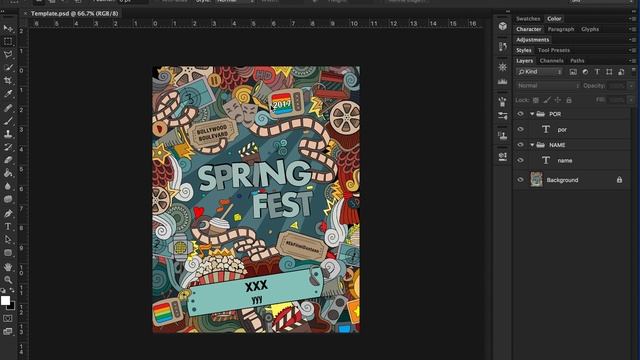This screenshot has width=640, height=360.
Task: Switch to the Paragraph tab
Action: (x=561, y=29)
